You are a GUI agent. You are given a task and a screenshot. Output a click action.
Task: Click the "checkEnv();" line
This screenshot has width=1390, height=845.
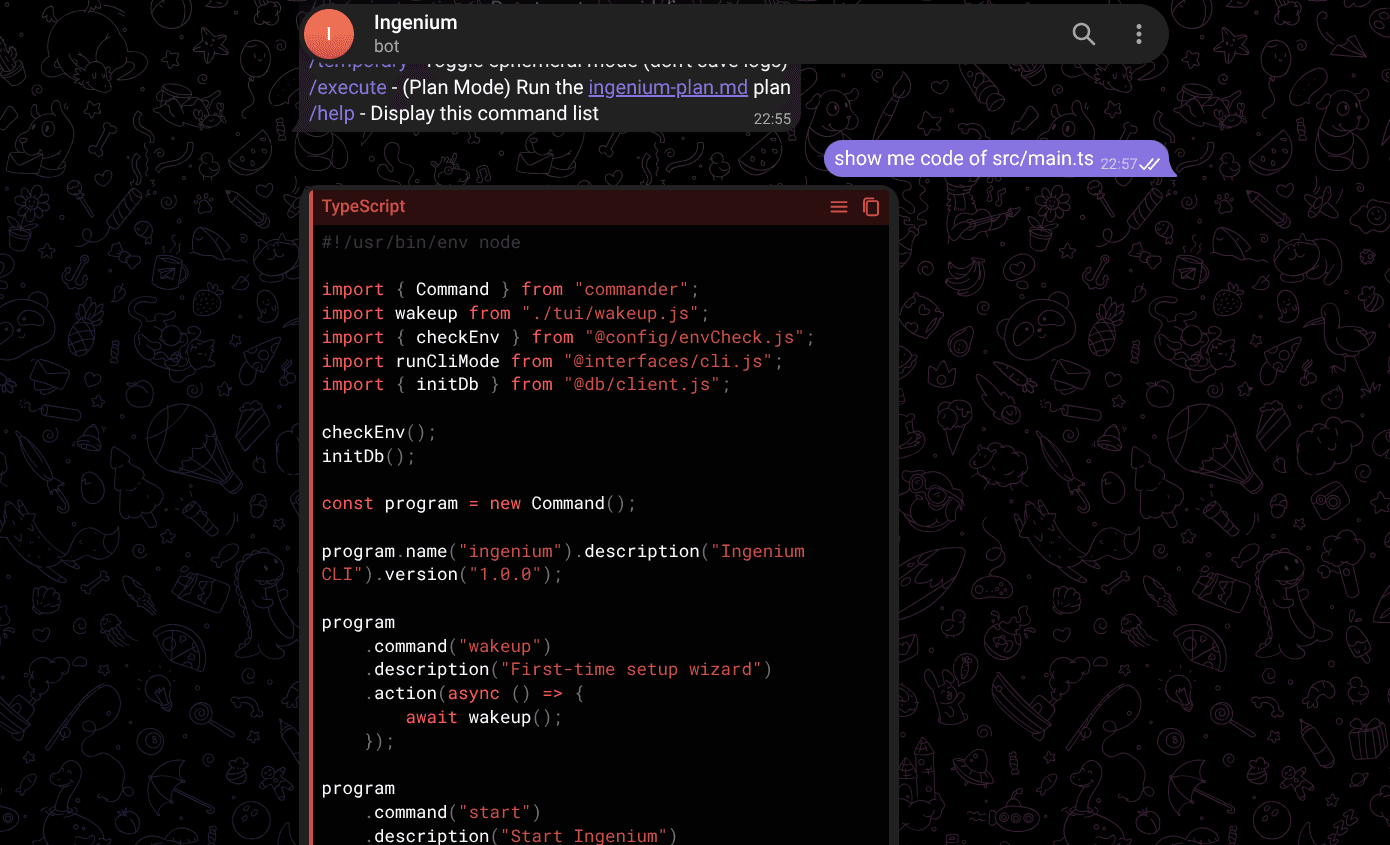click(x=379, y=432)
